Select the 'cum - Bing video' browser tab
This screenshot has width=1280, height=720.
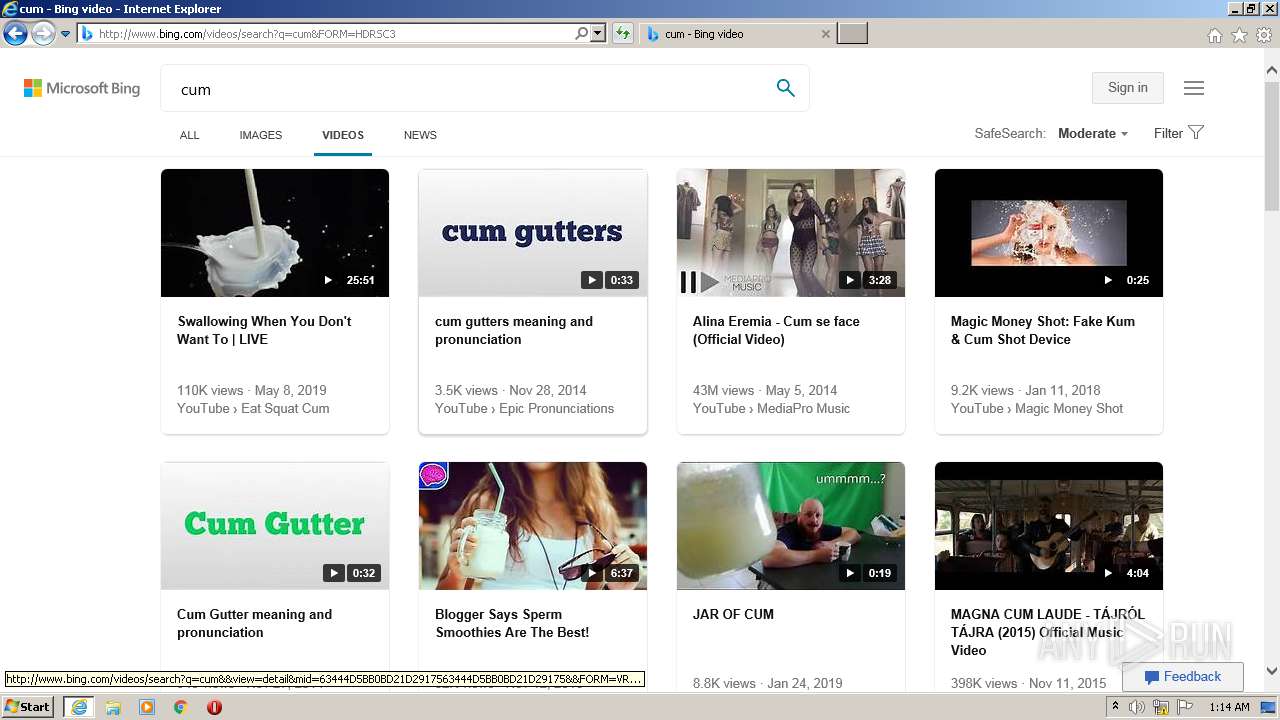(736, 34)
